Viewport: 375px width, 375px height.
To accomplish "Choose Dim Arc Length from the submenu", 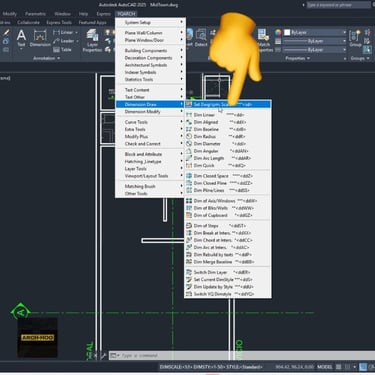I will (228, 158).
